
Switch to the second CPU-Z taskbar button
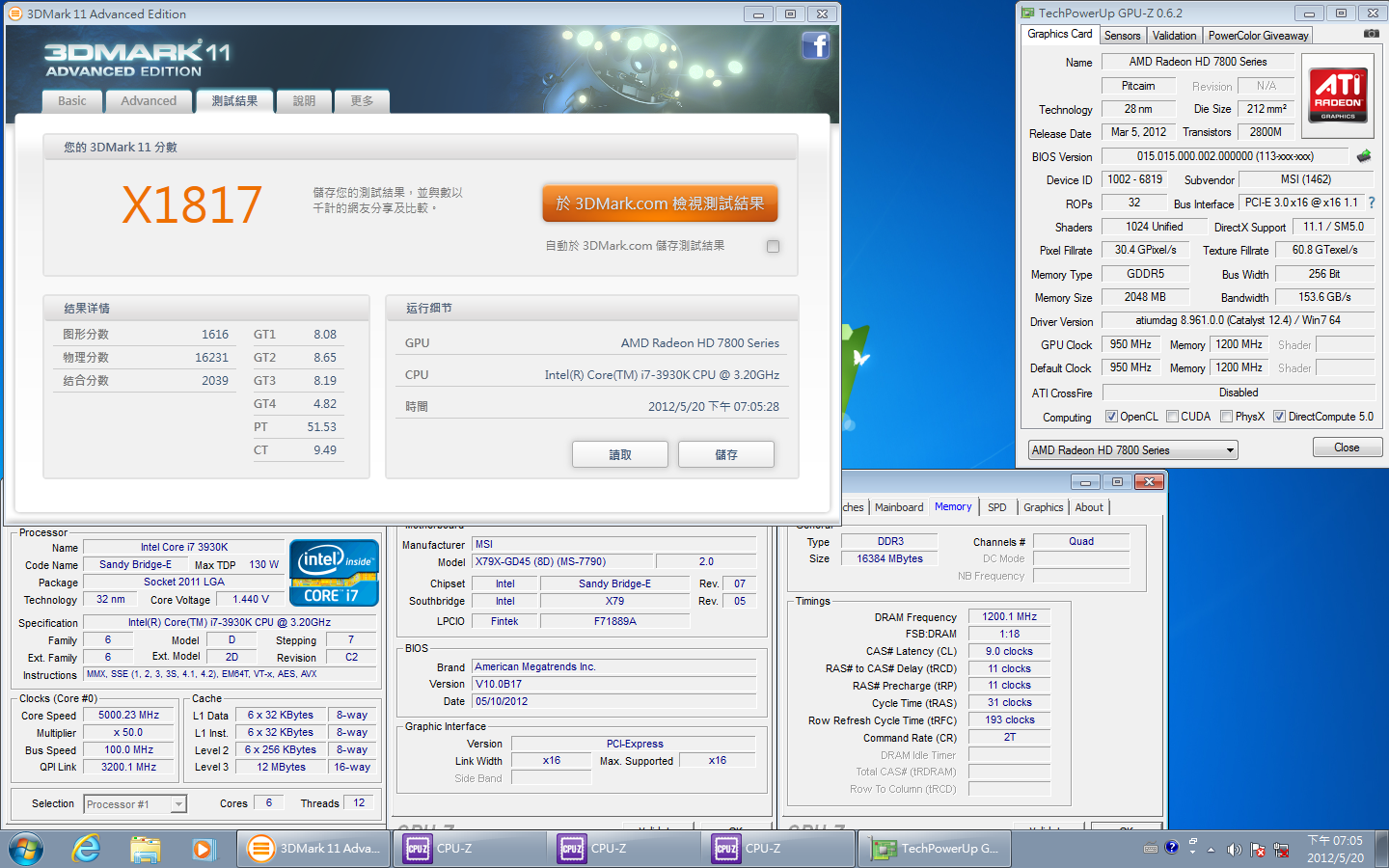[624, 849]
